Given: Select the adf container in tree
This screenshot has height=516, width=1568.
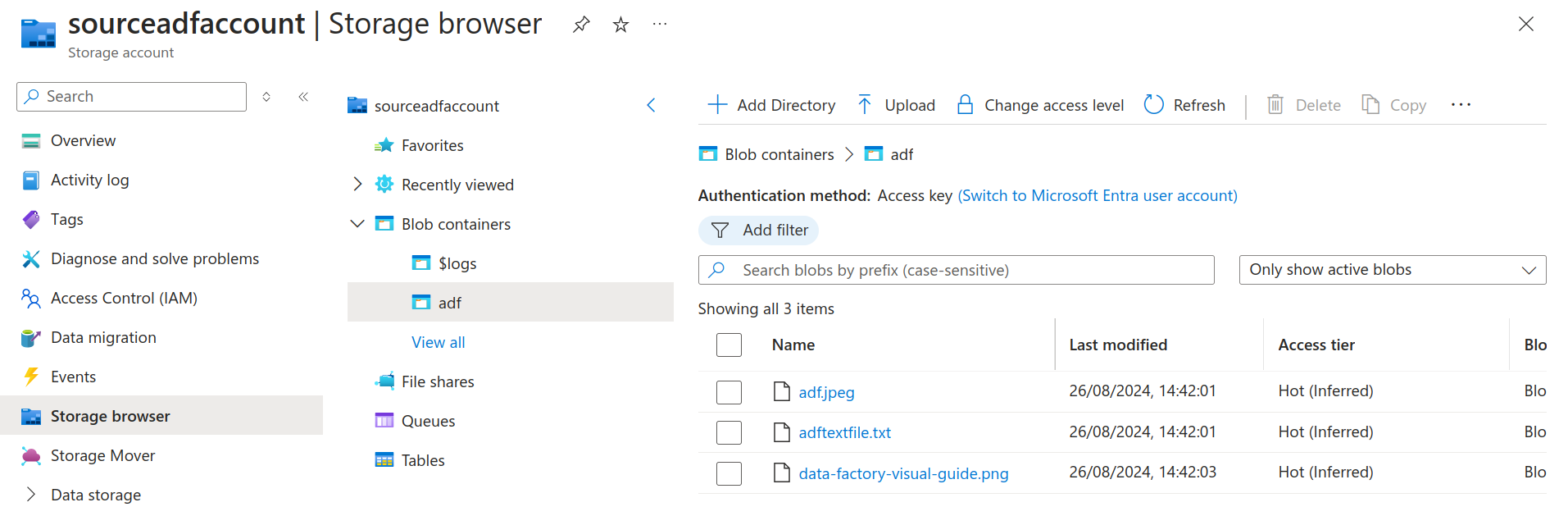Looking at the screenshot, I should (x=510, y=302).
